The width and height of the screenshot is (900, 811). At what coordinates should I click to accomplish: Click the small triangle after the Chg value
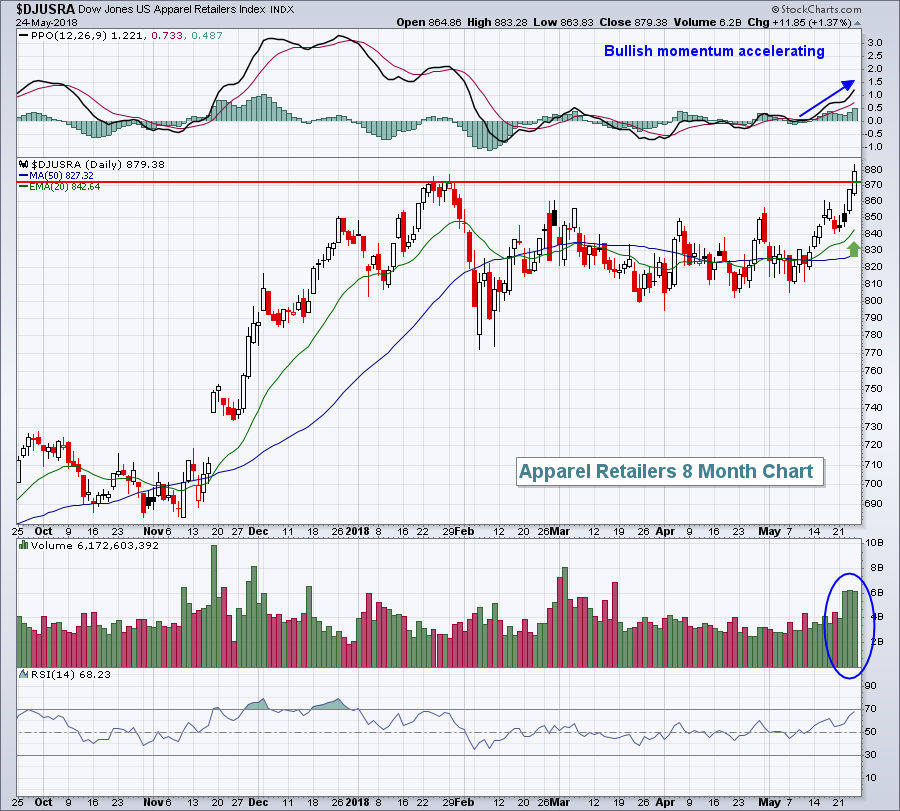pos(857,24)
